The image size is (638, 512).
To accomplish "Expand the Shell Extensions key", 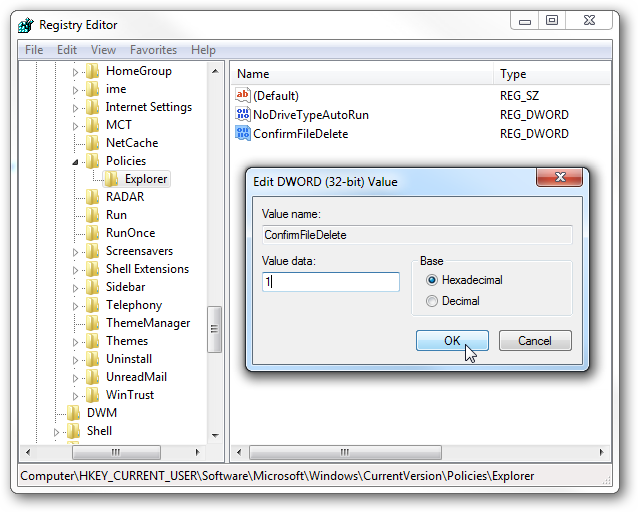I will 75,270.
